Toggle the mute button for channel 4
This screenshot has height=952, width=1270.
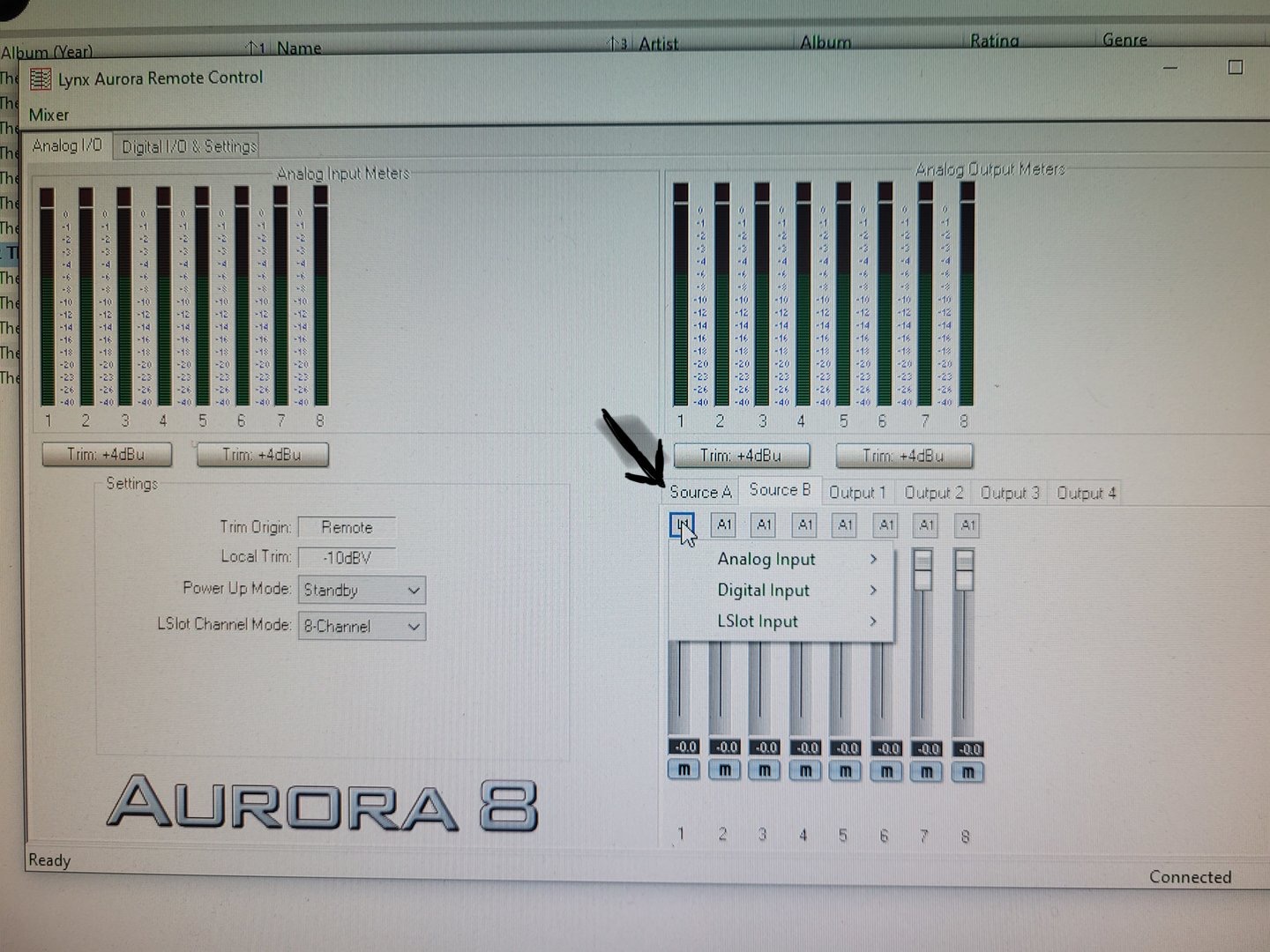pos(805,770)
